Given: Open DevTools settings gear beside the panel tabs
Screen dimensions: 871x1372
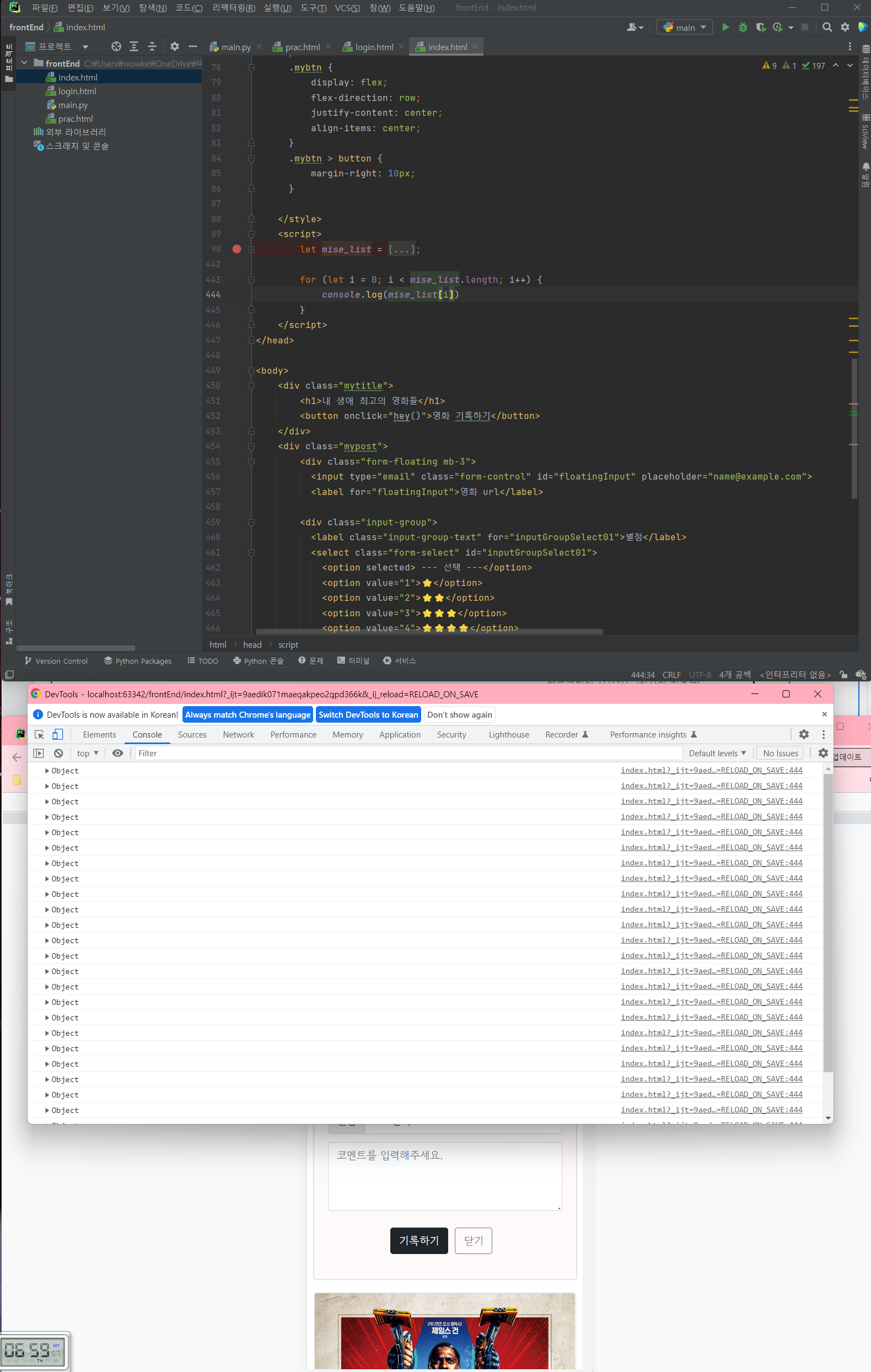Looking at the screenshot, I should (x=804, y=734).
